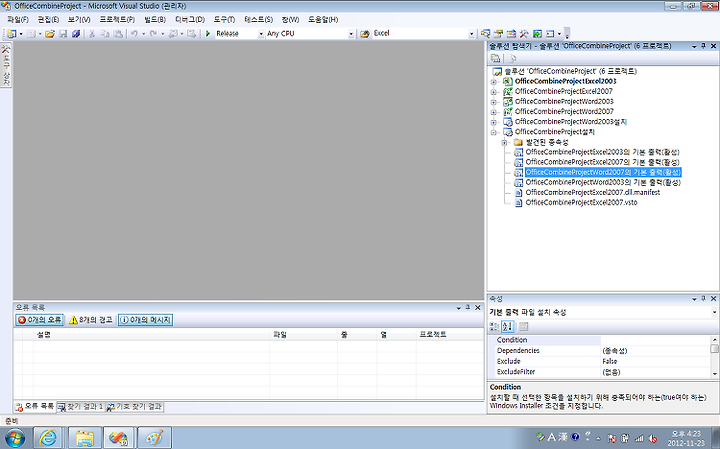Open the Release configuration dropdown
This screenshot has width=720, height=449.
point(261,34)
